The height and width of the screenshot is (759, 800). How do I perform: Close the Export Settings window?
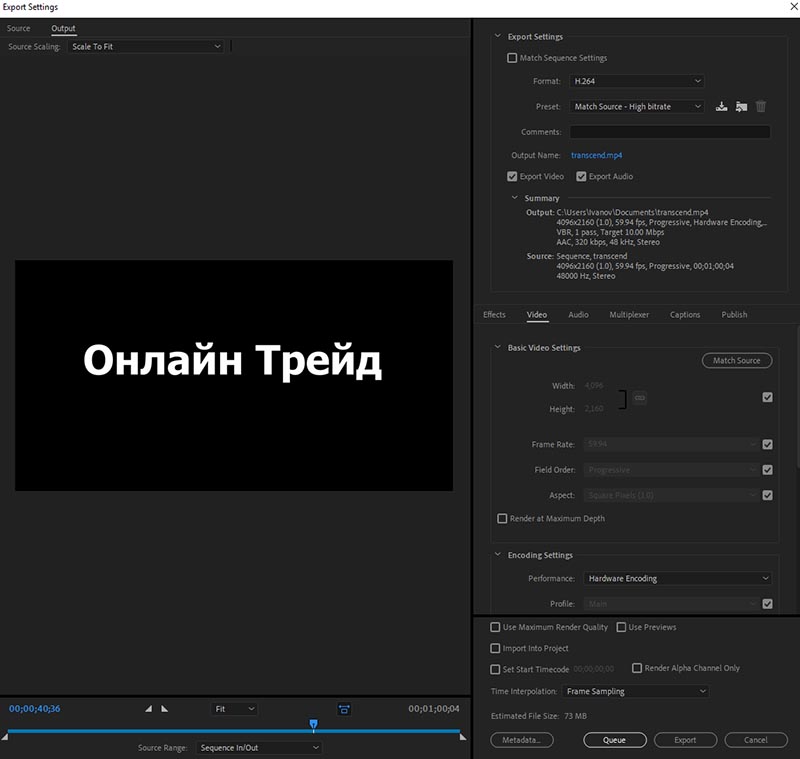(794, 7)
